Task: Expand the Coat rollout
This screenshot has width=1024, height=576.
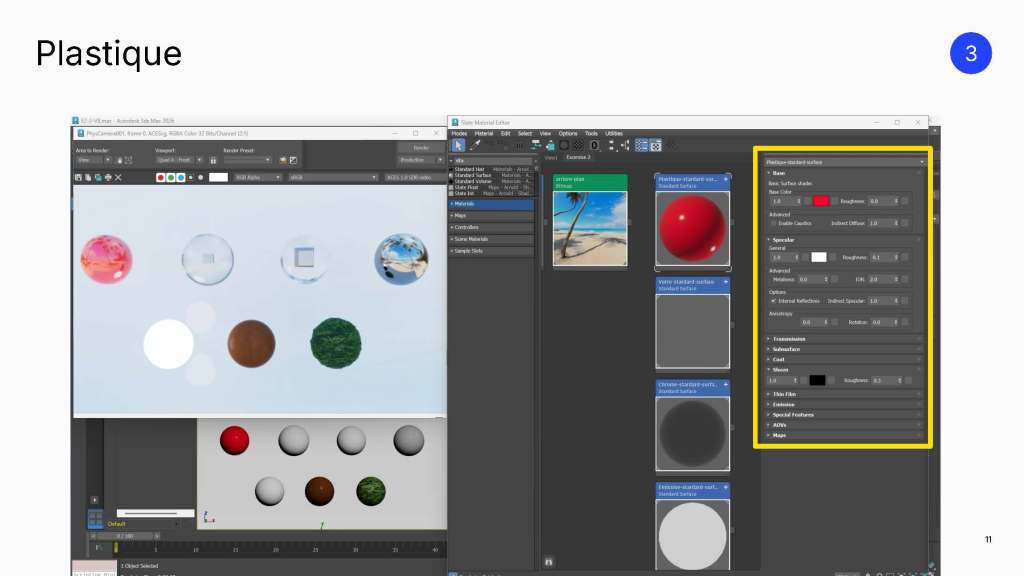Action: pyautogui.click(x=844, y=359)
